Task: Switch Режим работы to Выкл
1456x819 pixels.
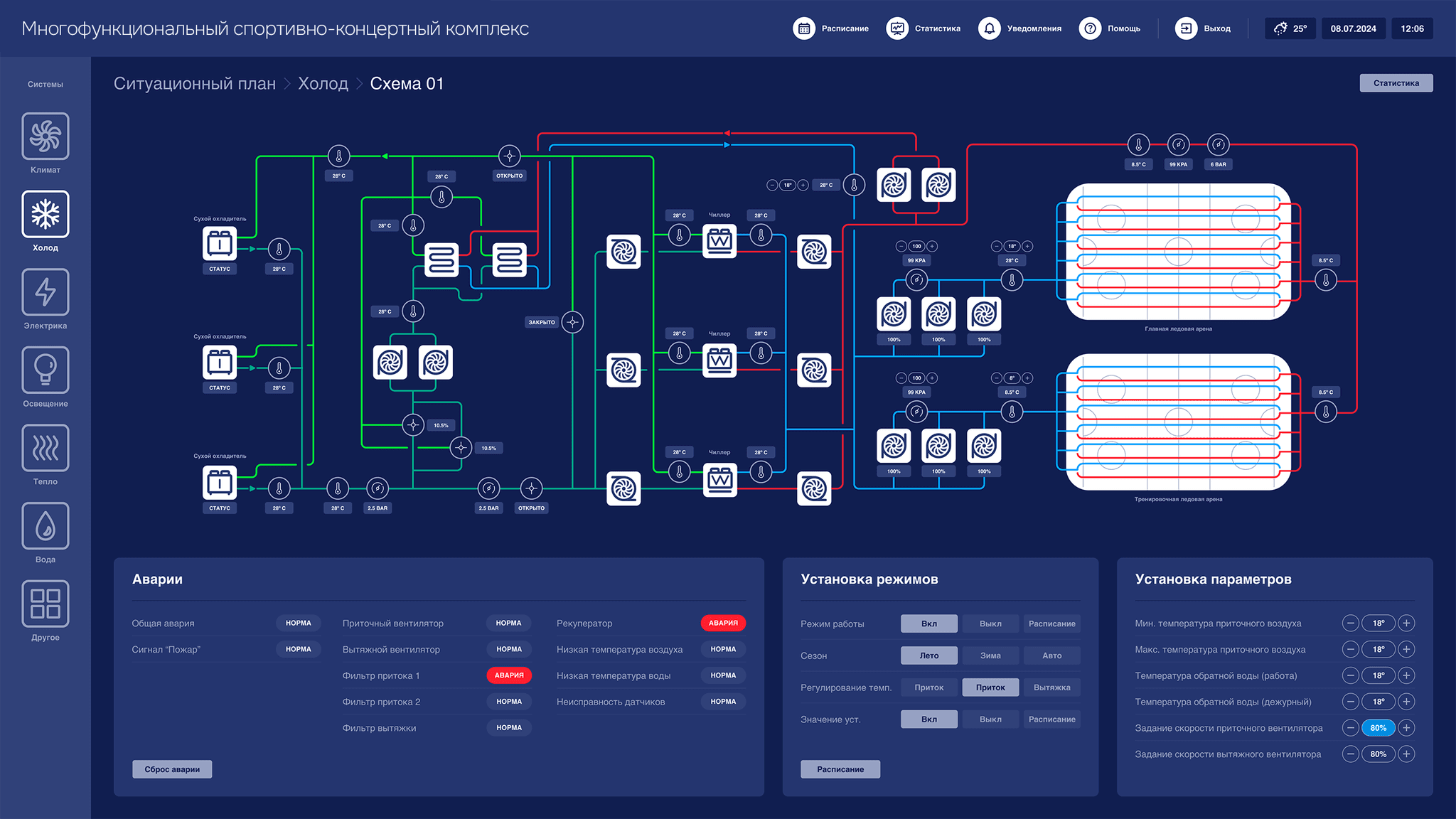Action: [990, 623]
